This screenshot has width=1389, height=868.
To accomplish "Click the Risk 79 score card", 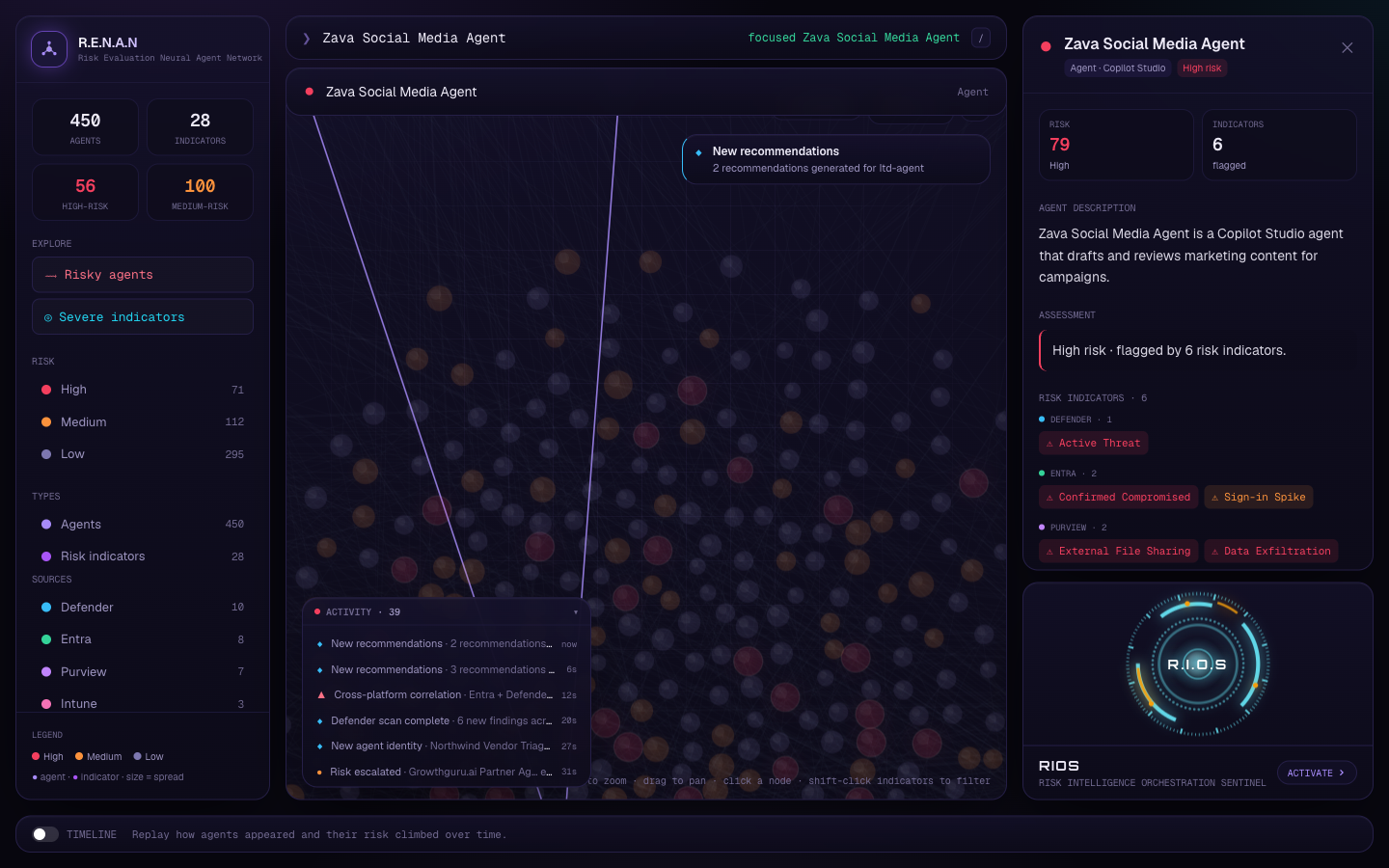I will pos(1116,145).
